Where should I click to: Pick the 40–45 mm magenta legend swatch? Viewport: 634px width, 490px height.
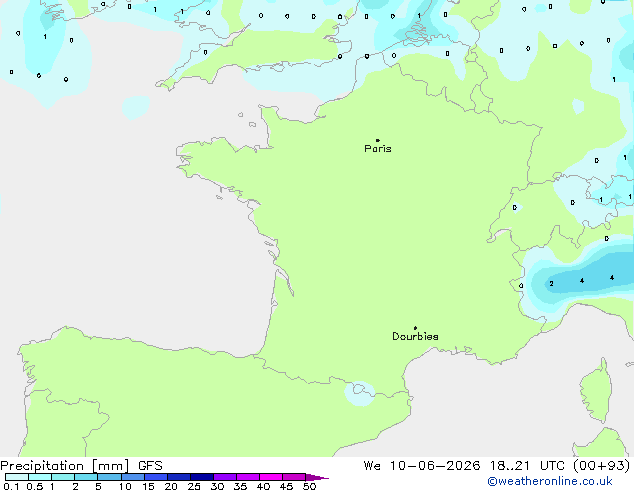pos(271,477)
